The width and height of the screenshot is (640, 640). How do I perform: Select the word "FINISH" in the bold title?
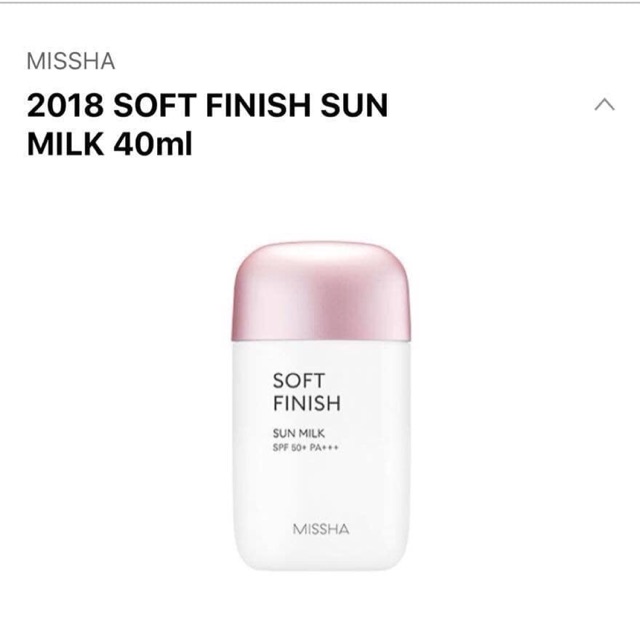tap(258, 105)
